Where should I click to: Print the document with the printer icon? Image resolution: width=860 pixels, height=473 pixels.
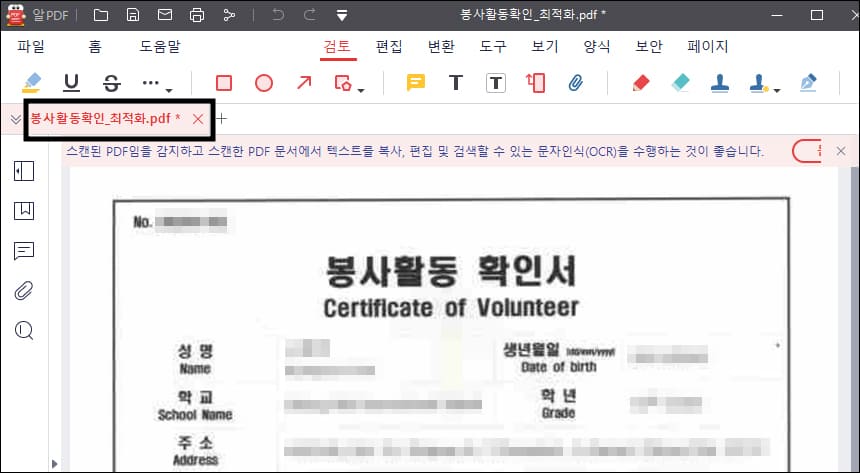point(197,15)
